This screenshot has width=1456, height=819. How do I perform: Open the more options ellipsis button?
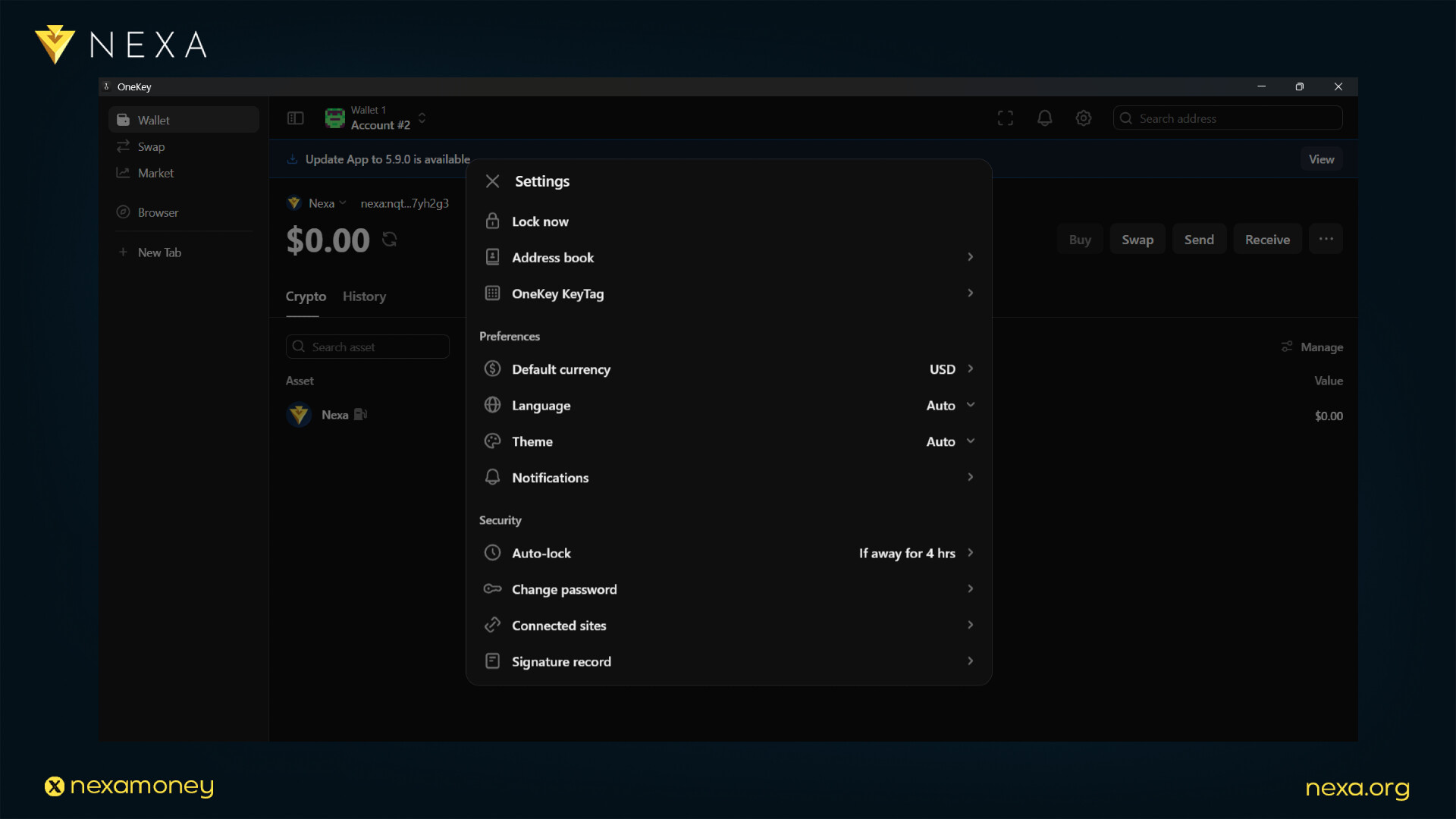(1326, 239)
